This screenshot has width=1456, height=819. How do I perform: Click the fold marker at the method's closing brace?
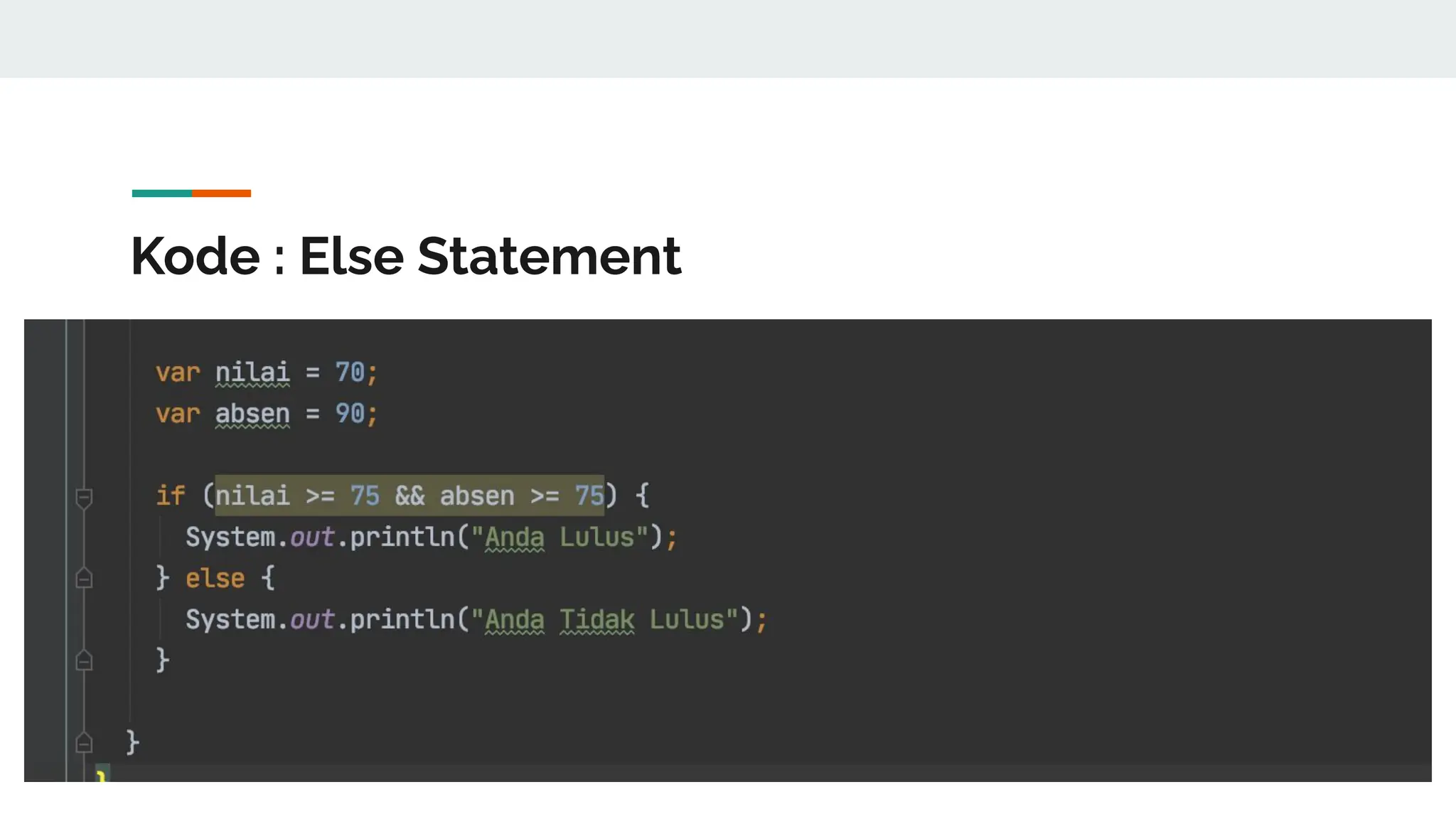tap(84, 743)
